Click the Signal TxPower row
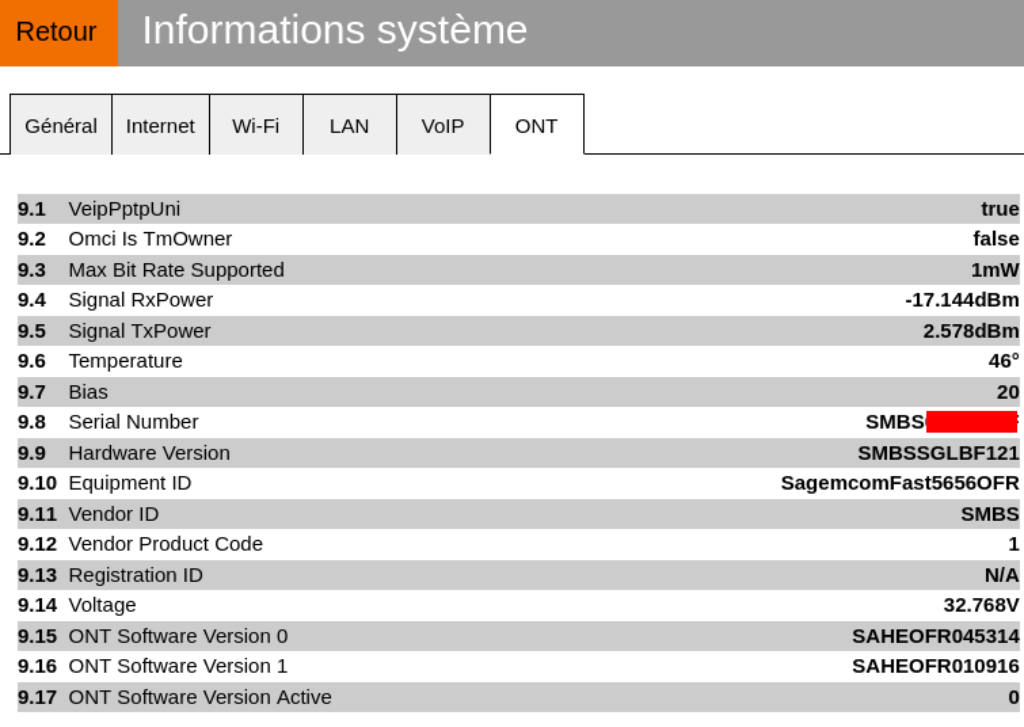This screenshot has width=1024, height=727. [x=518, y=331]
